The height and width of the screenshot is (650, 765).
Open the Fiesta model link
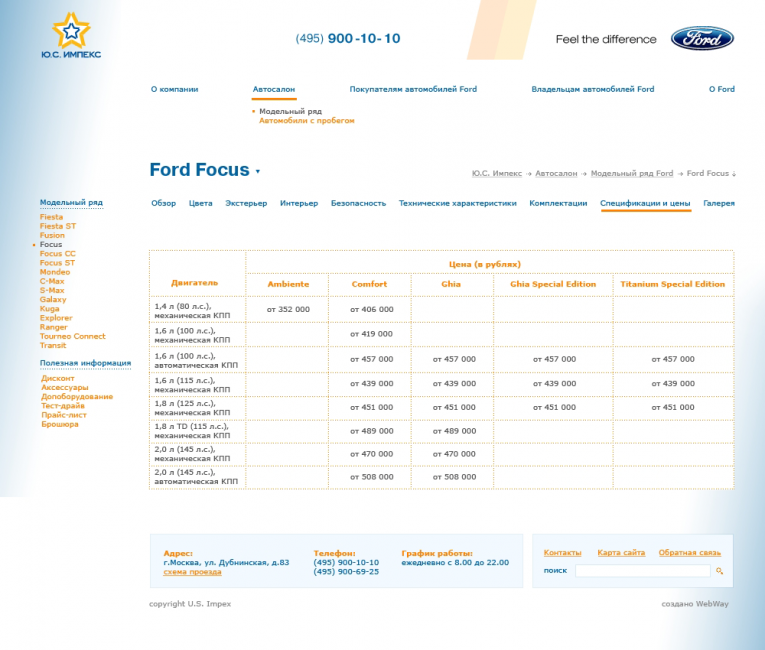pyautogui.click(x=51, y=217)
